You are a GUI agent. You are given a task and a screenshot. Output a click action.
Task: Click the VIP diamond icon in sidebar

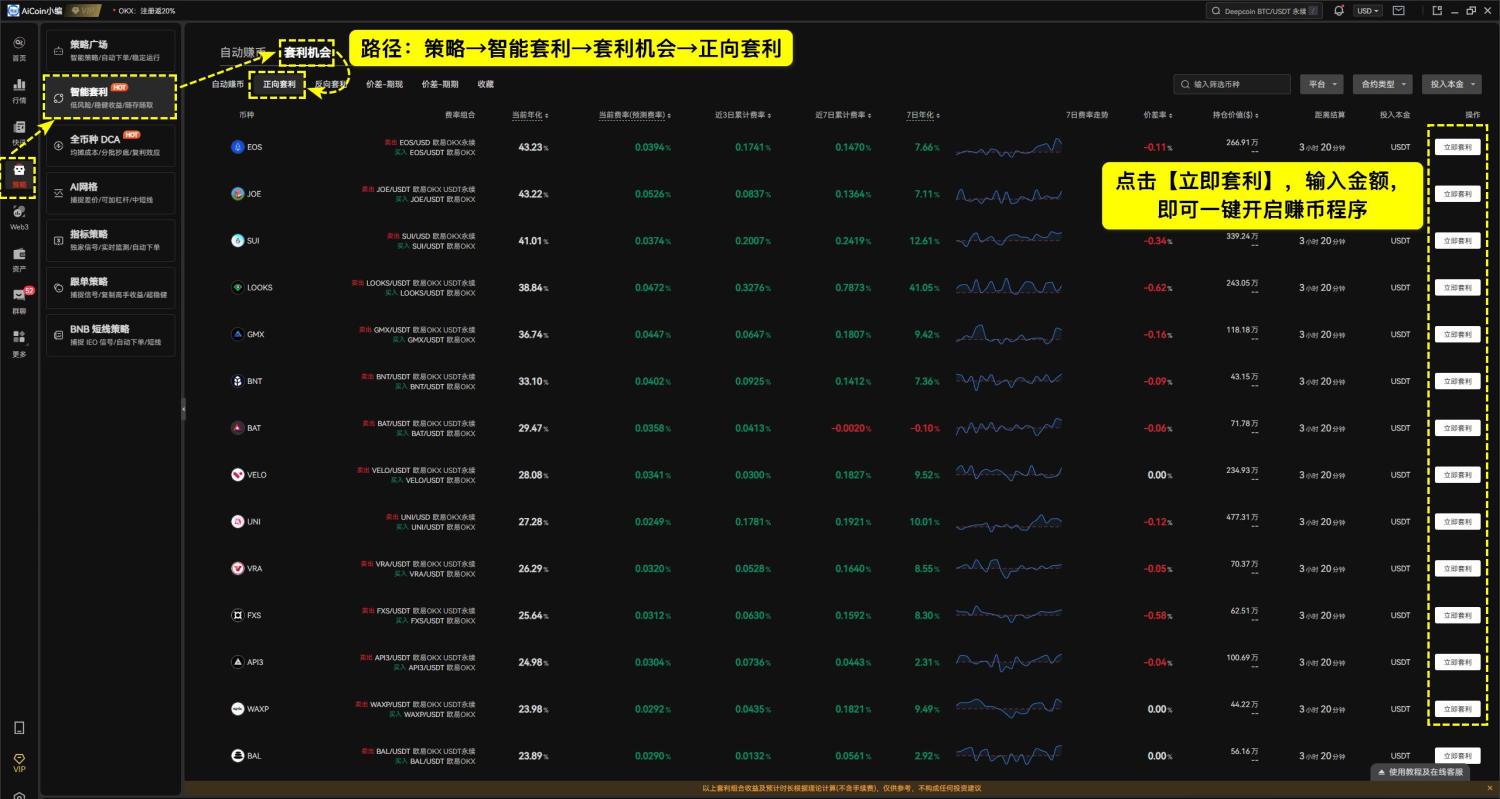19,762
